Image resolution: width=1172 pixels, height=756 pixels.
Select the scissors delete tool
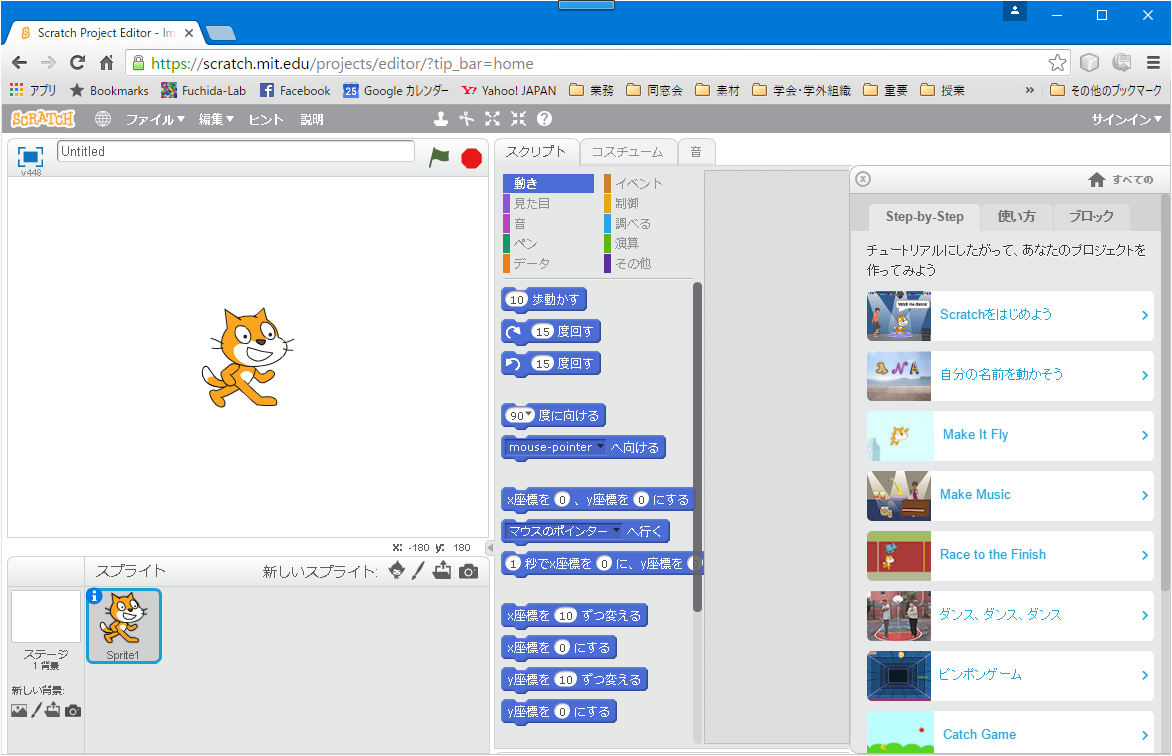tap(466, 119)
